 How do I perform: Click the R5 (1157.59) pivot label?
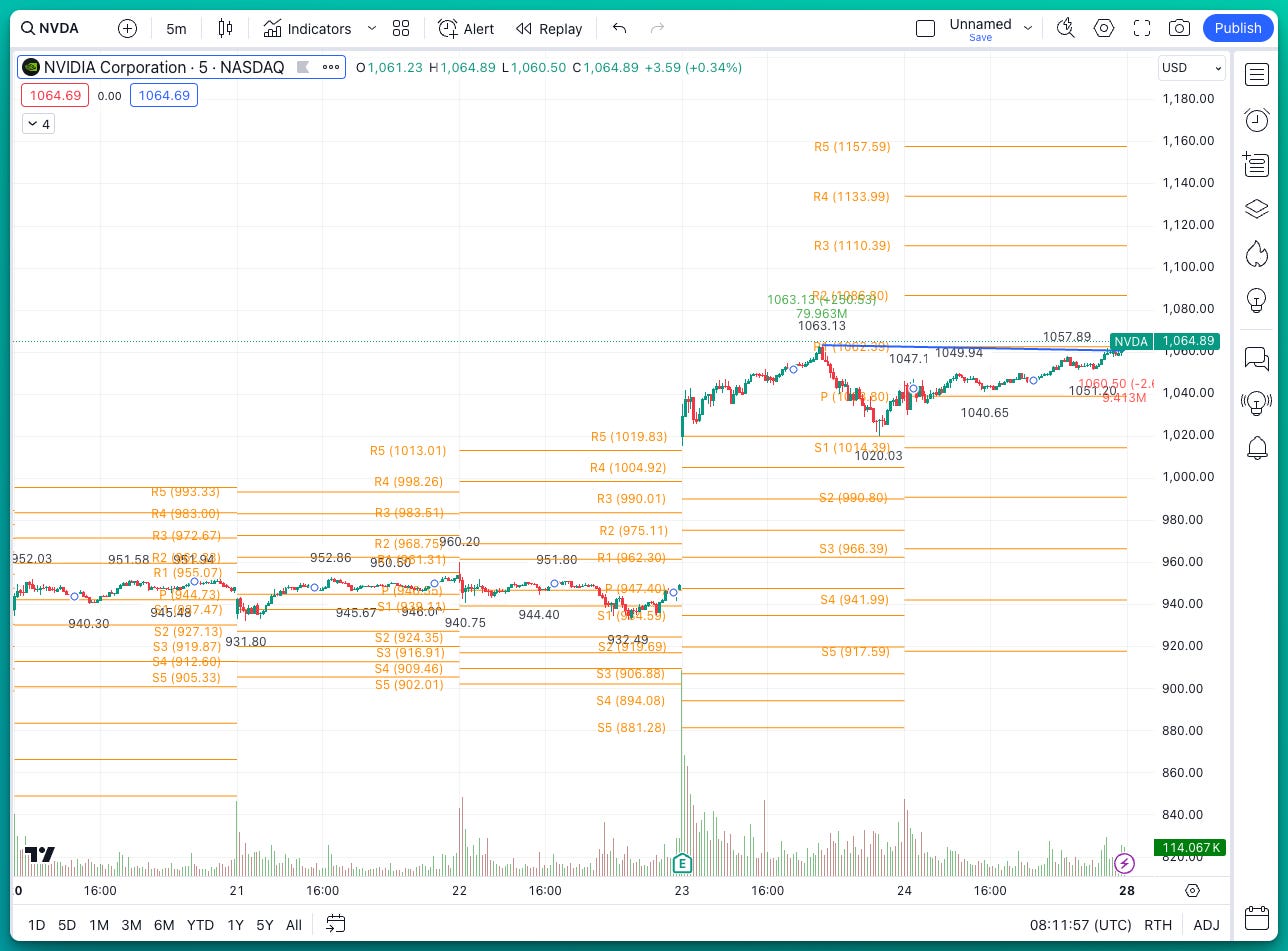[x=852, y=146]
